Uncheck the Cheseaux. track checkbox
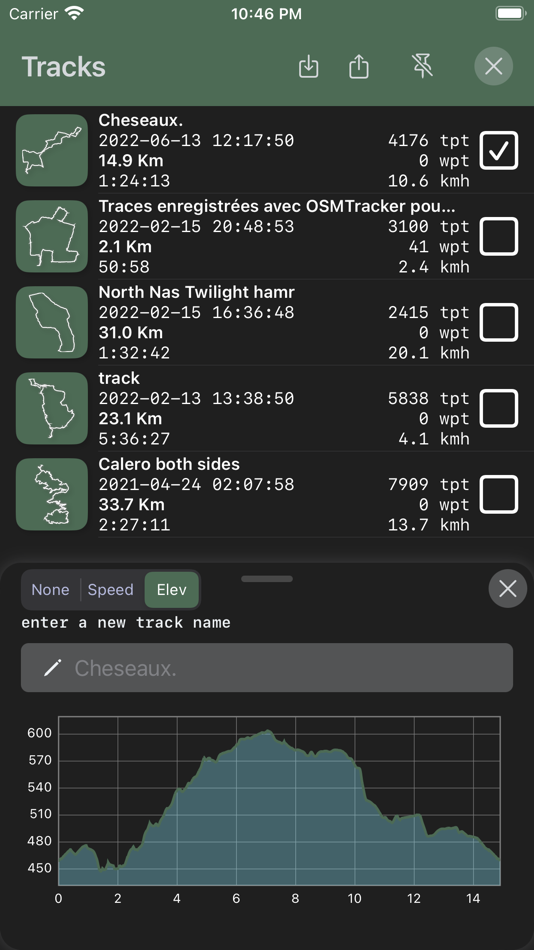The image size is (534, 950). click(x=499, y=150)
